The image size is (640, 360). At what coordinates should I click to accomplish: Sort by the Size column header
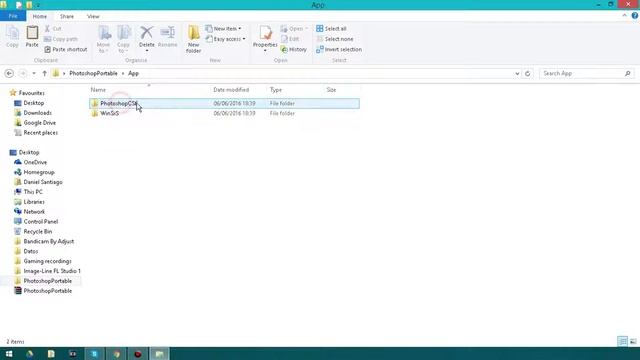pos(331,90)
